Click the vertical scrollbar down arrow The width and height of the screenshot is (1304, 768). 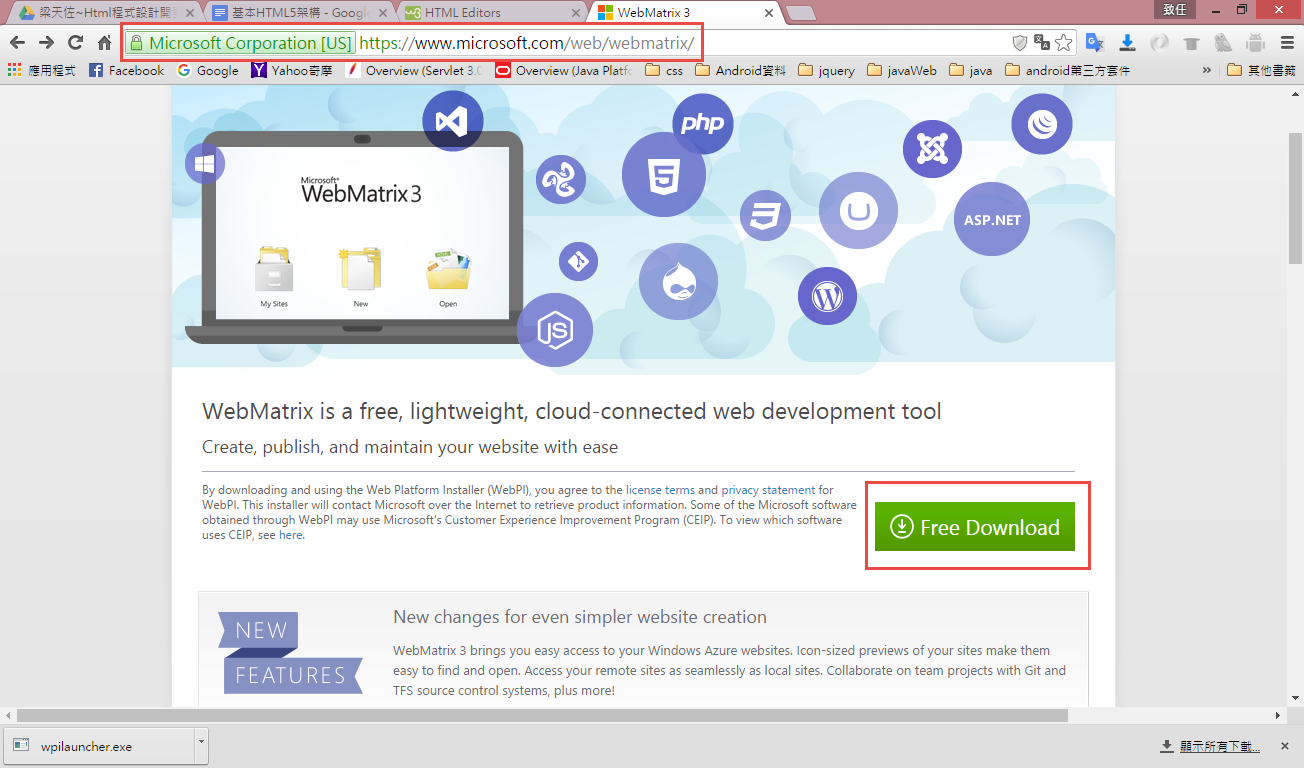click(x=1295, y=698)
